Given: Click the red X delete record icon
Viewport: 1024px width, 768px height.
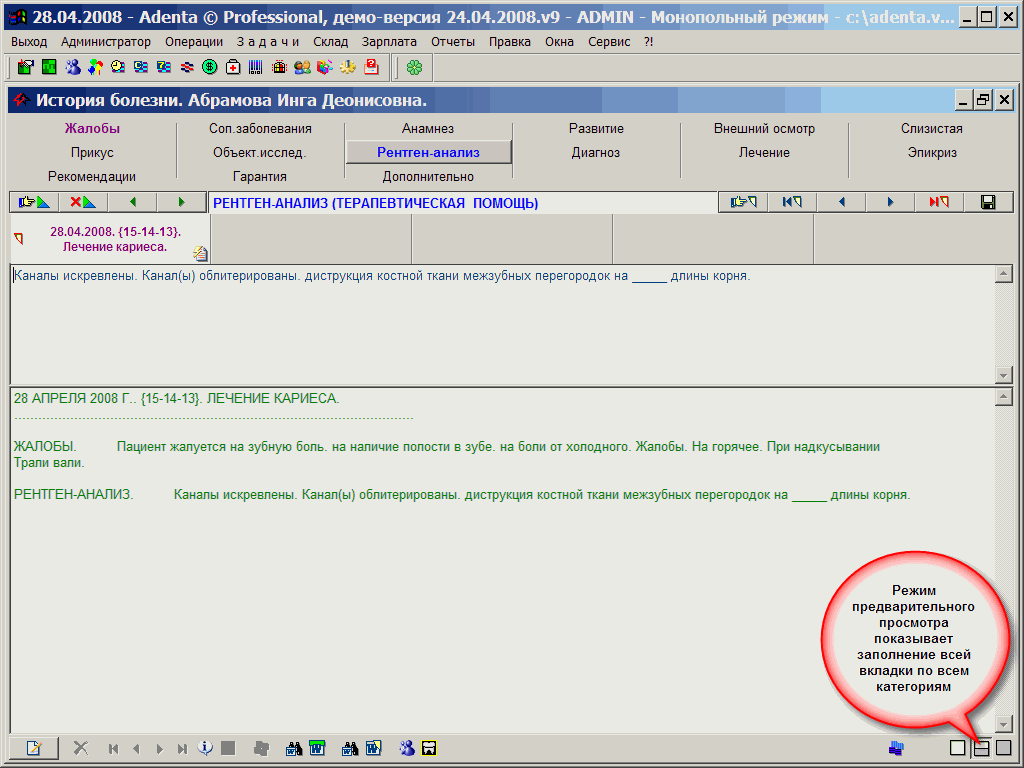Looking at the screenshot, I should tap(83, 202).
